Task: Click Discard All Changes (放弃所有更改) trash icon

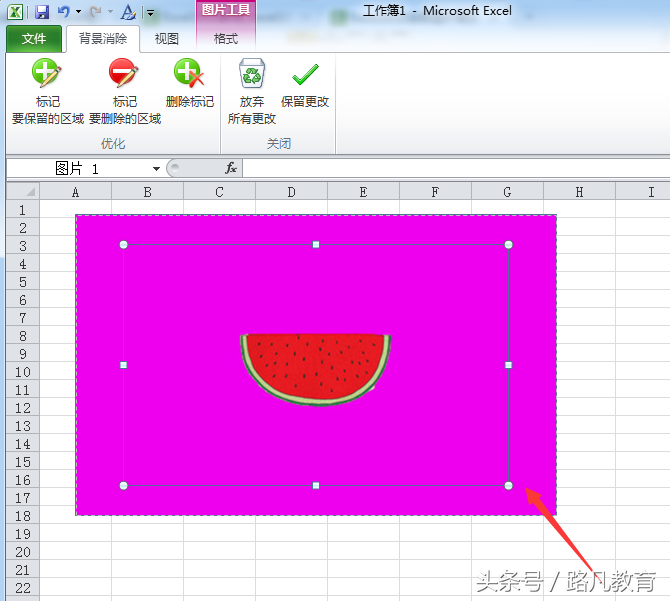Action: (252, 73)
